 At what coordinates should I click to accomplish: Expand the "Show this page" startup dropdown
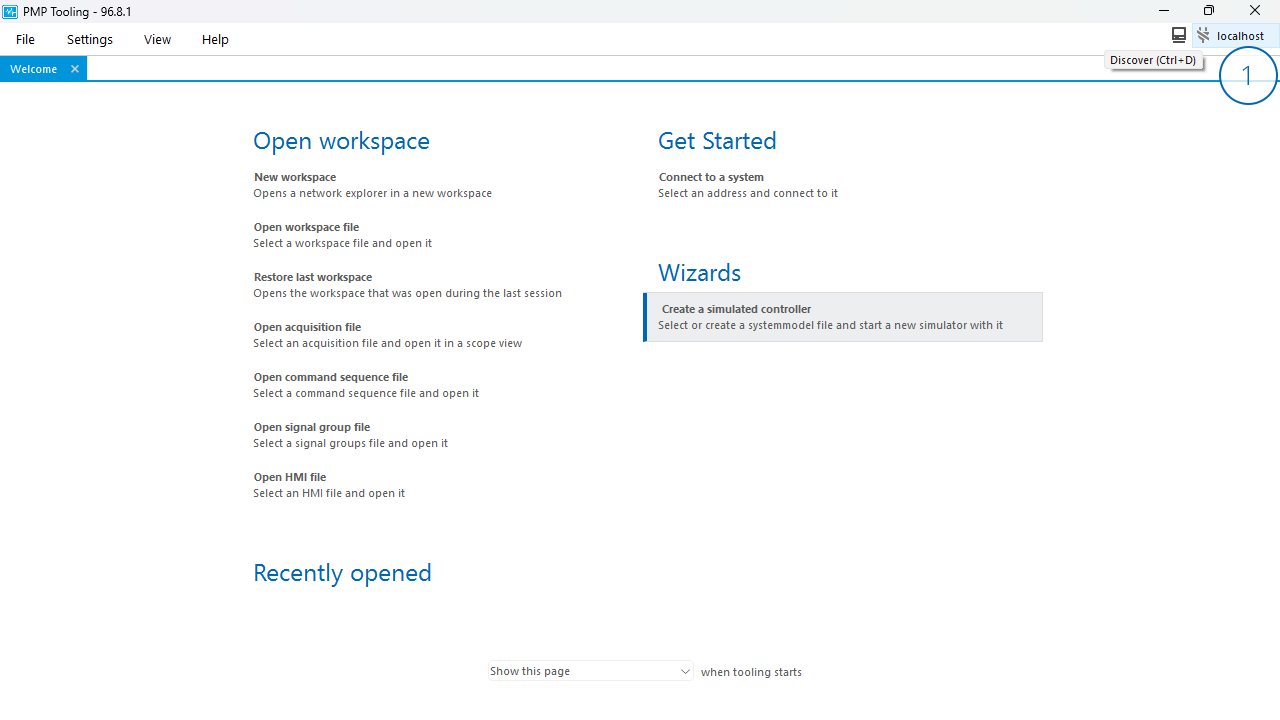tap(590, 671)
